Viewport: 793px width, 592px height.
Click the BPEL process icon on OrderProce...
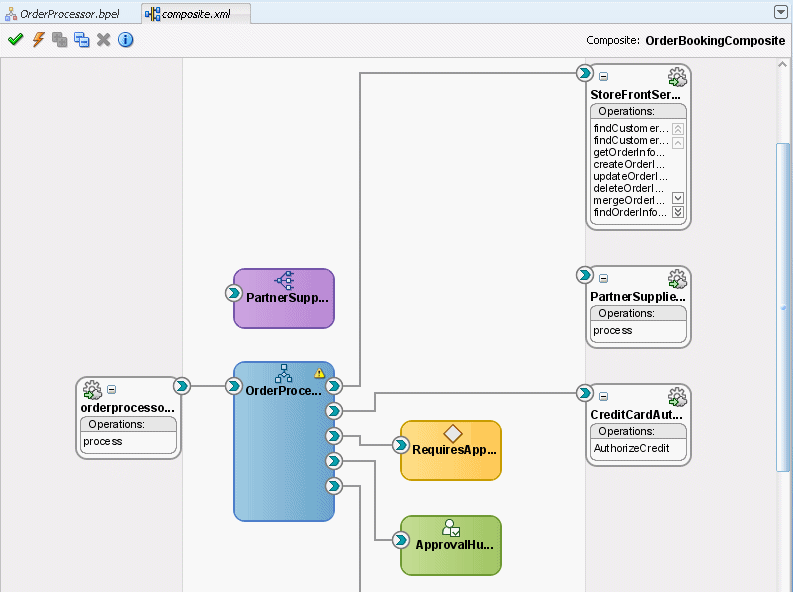283,374
